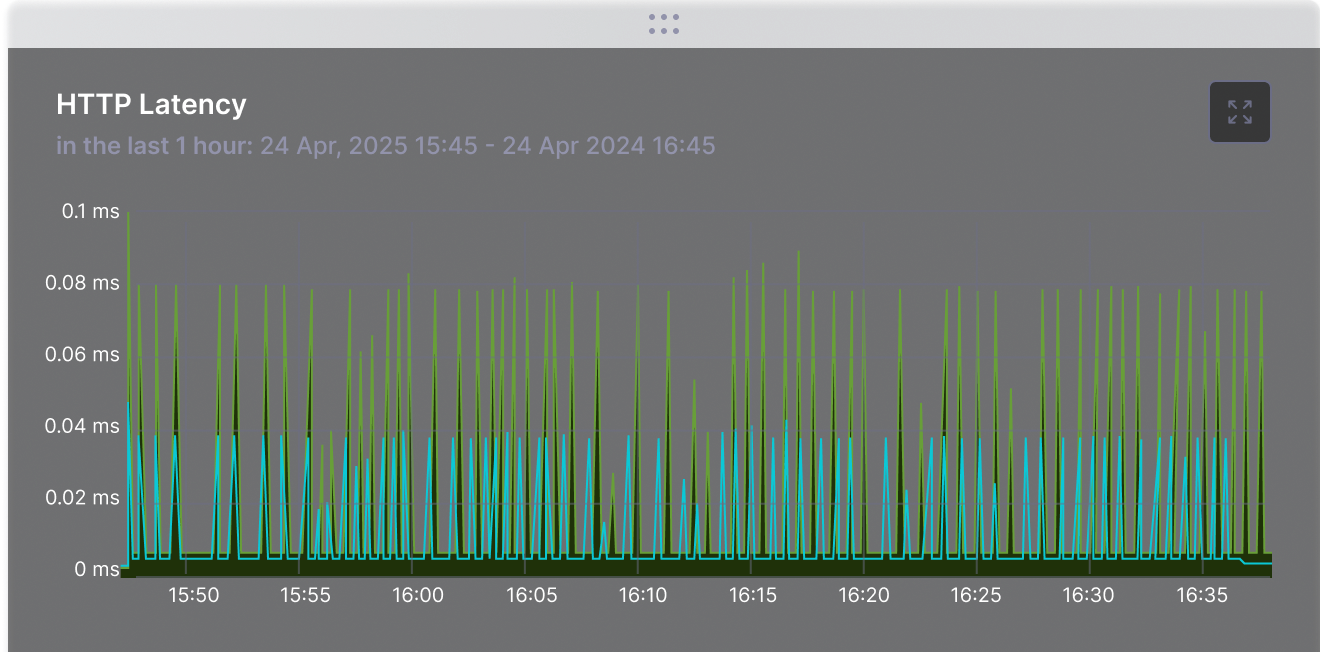Click the 0.04 ms y-axis label
Image resolution: width=1320 pixels, height=652 pixels.
pyautogui.click(x=82, y=426)
